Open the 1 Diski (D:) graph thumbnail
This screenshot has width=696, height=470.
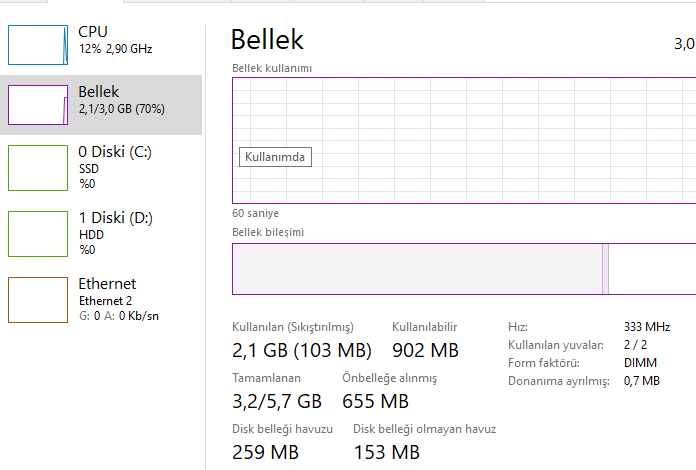[38, 233]
